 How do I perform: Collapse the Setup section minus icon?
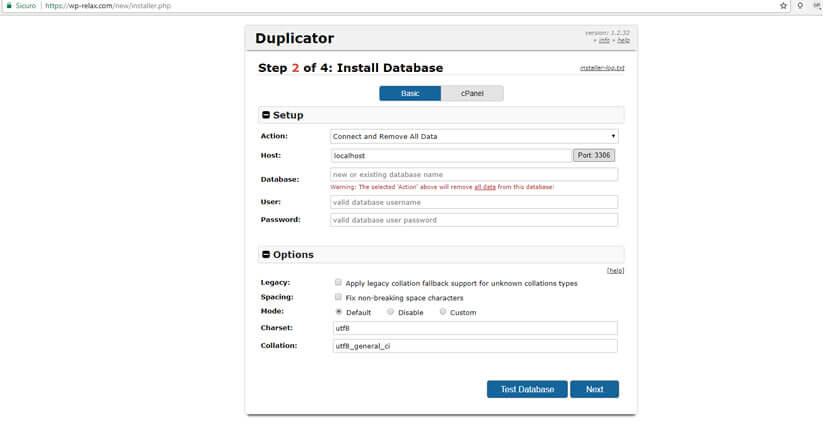click(266, 115)
